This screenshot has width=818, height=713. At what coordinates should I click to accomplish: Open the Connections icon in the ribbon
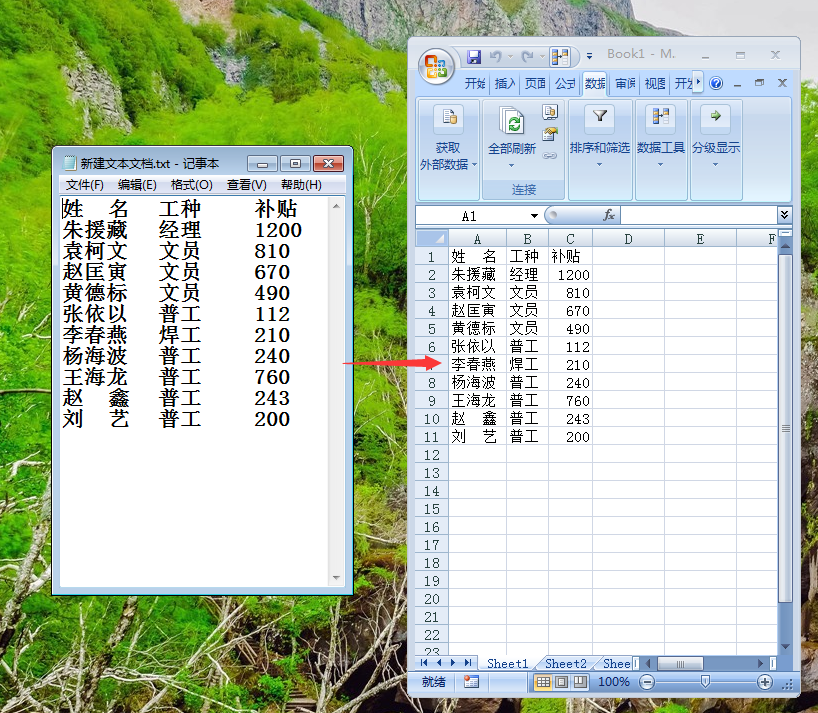point(550,112)
